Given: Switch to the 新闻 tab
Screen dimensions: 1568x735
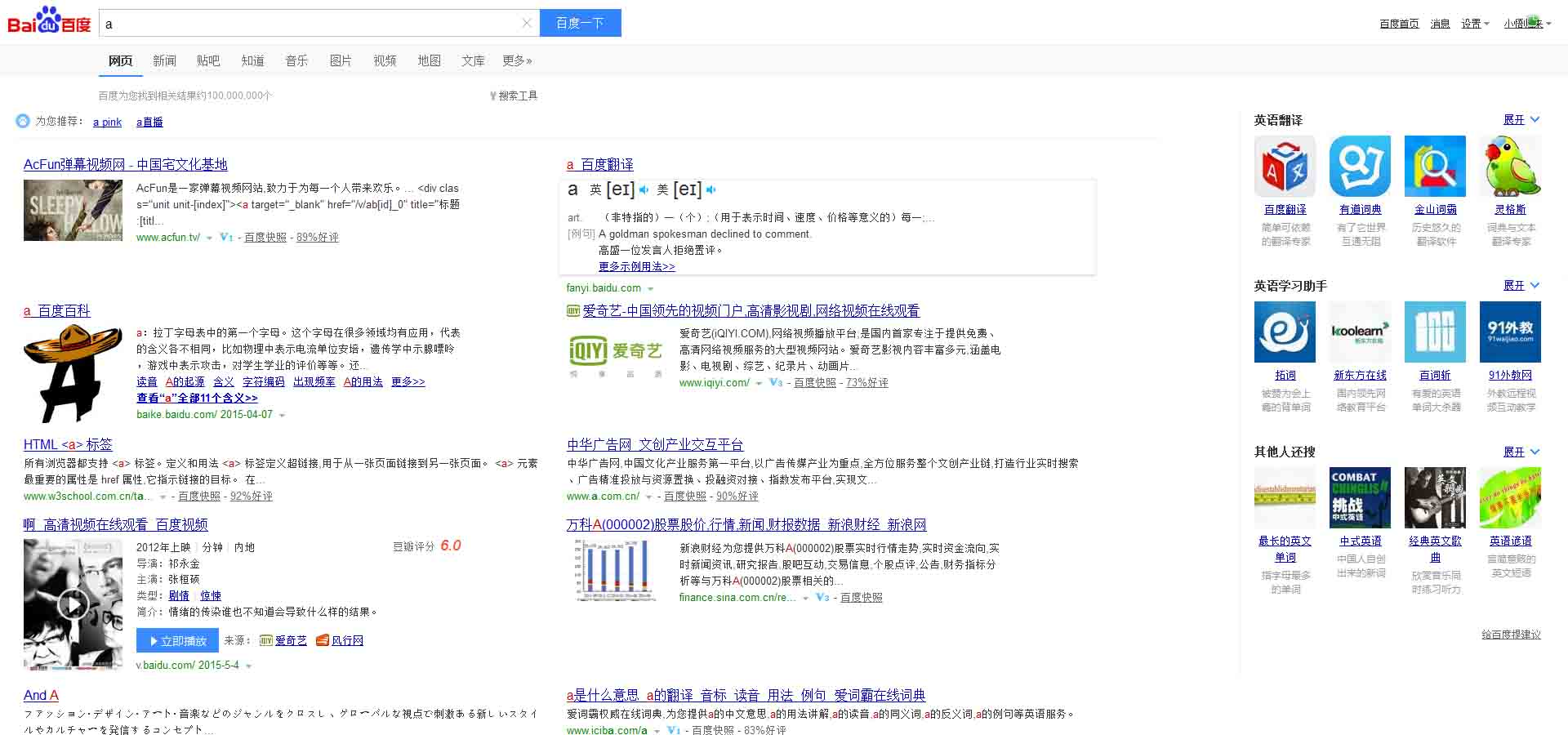Looking at the screenshot, I should [x=164, y=60].
